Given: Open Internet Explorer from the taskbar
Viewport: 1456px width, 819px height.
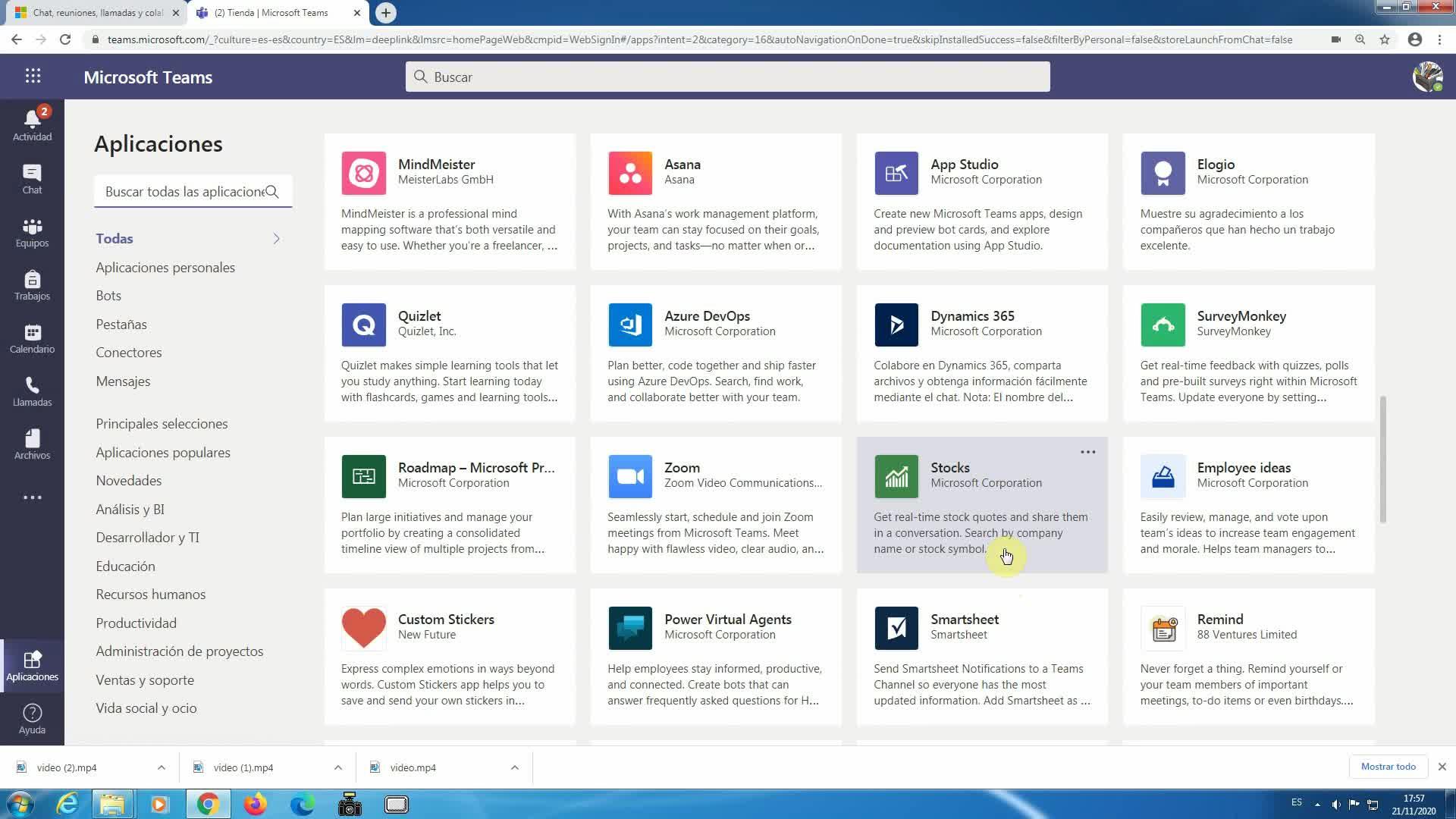Looking at the screenshot, I should (67, 804).
